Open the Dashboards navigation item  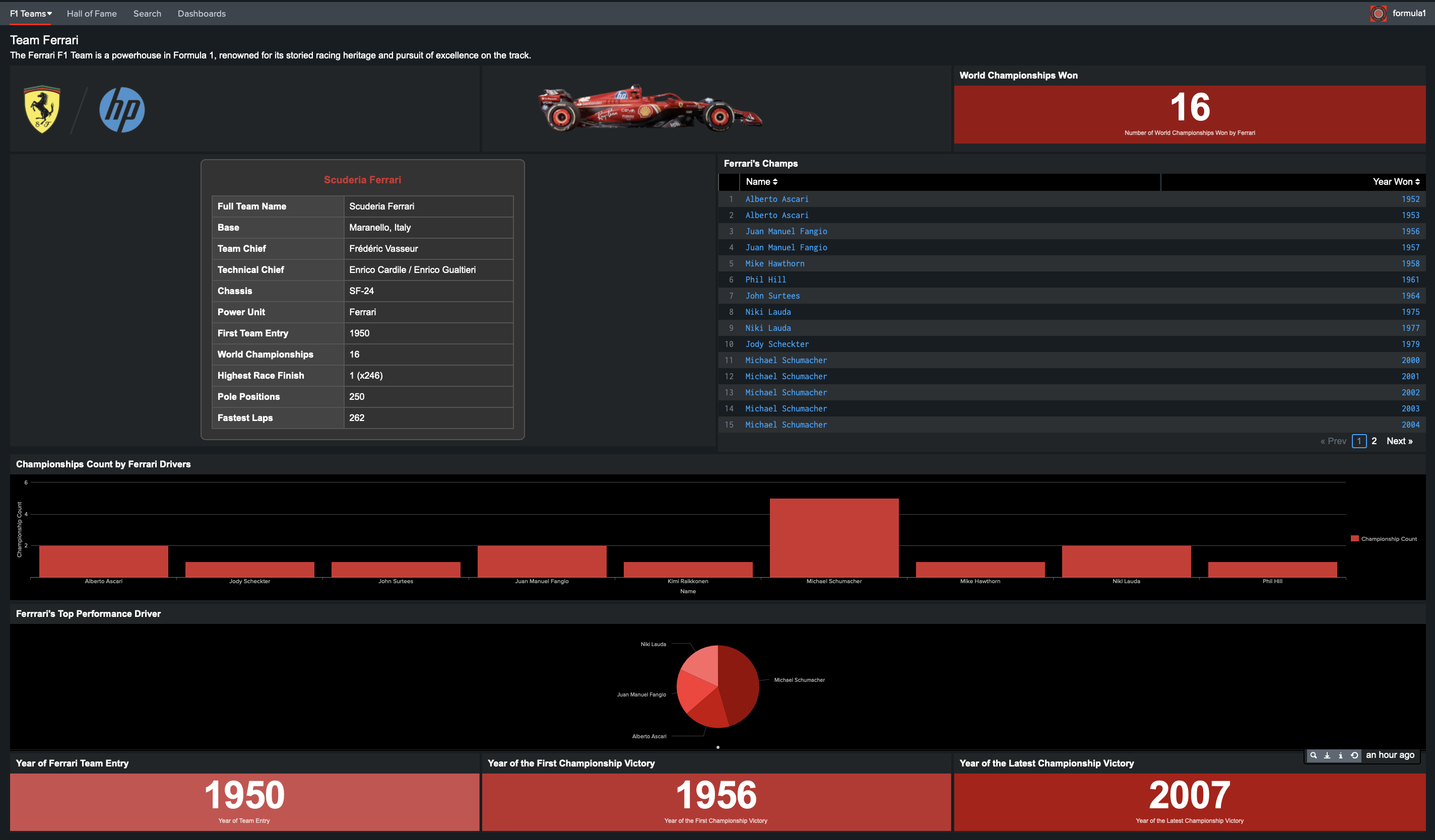202,14
